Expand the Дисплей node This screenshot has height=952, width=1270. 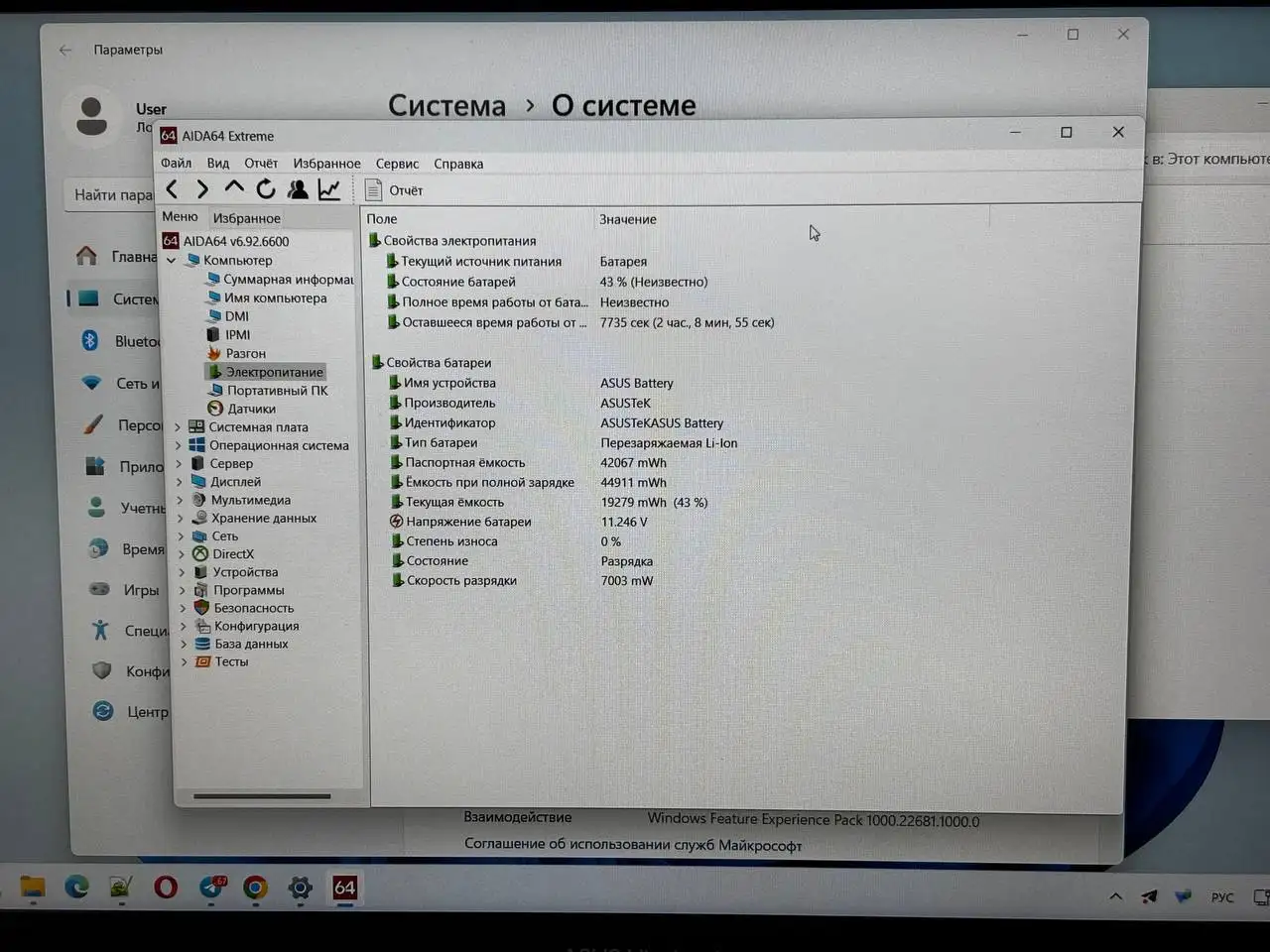click(180, 482)
